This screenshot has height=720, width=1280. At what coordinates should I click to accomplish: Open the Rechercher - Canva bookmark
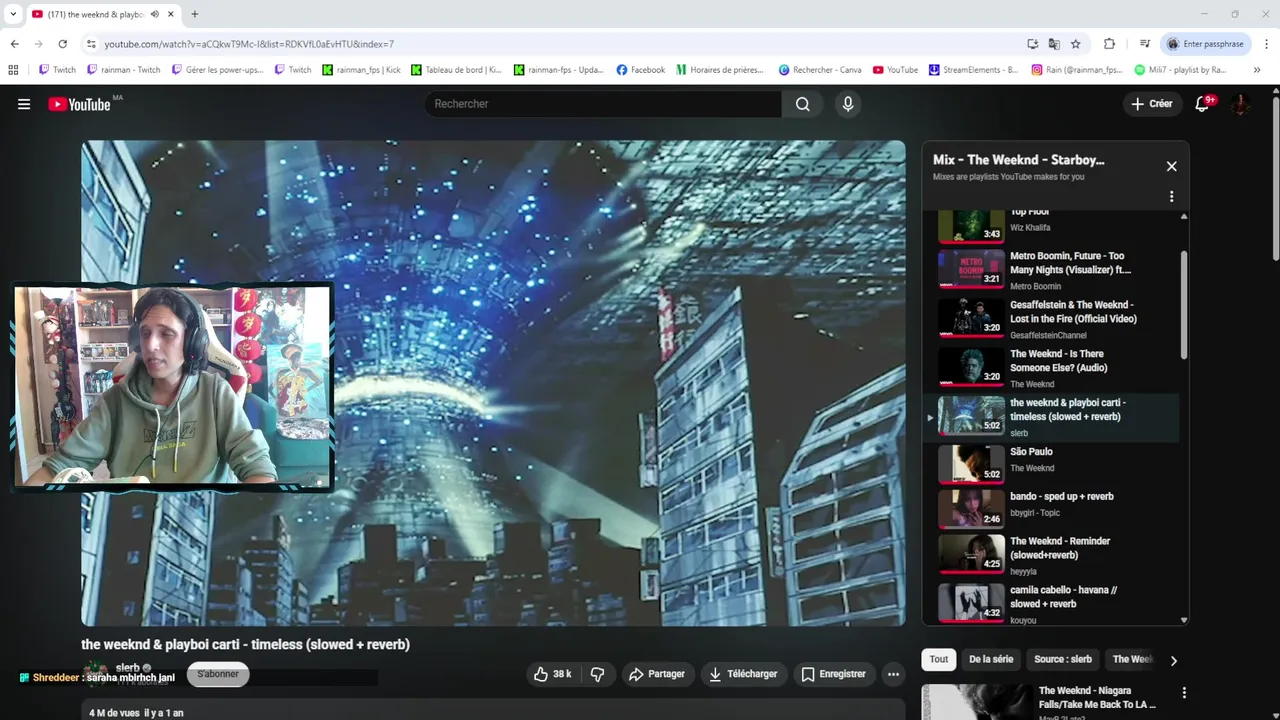[820, 70]
